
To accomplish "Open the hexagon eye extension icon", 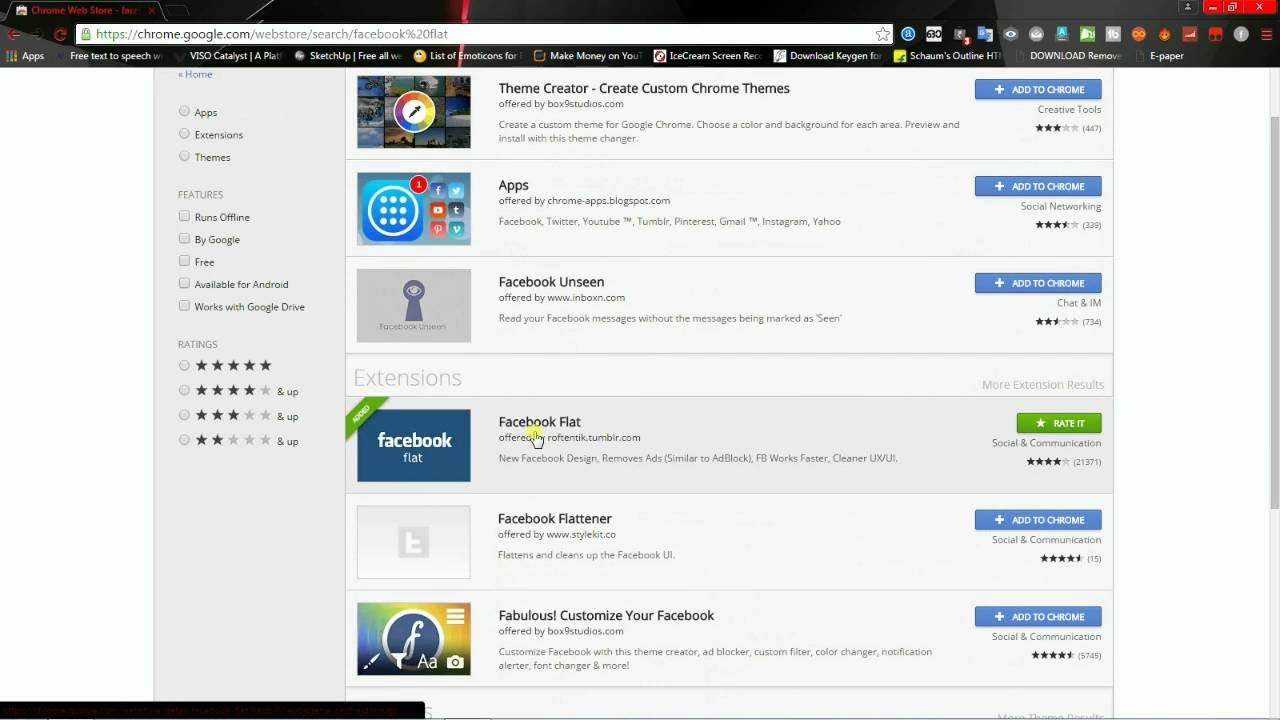I will pos(1011,33).
